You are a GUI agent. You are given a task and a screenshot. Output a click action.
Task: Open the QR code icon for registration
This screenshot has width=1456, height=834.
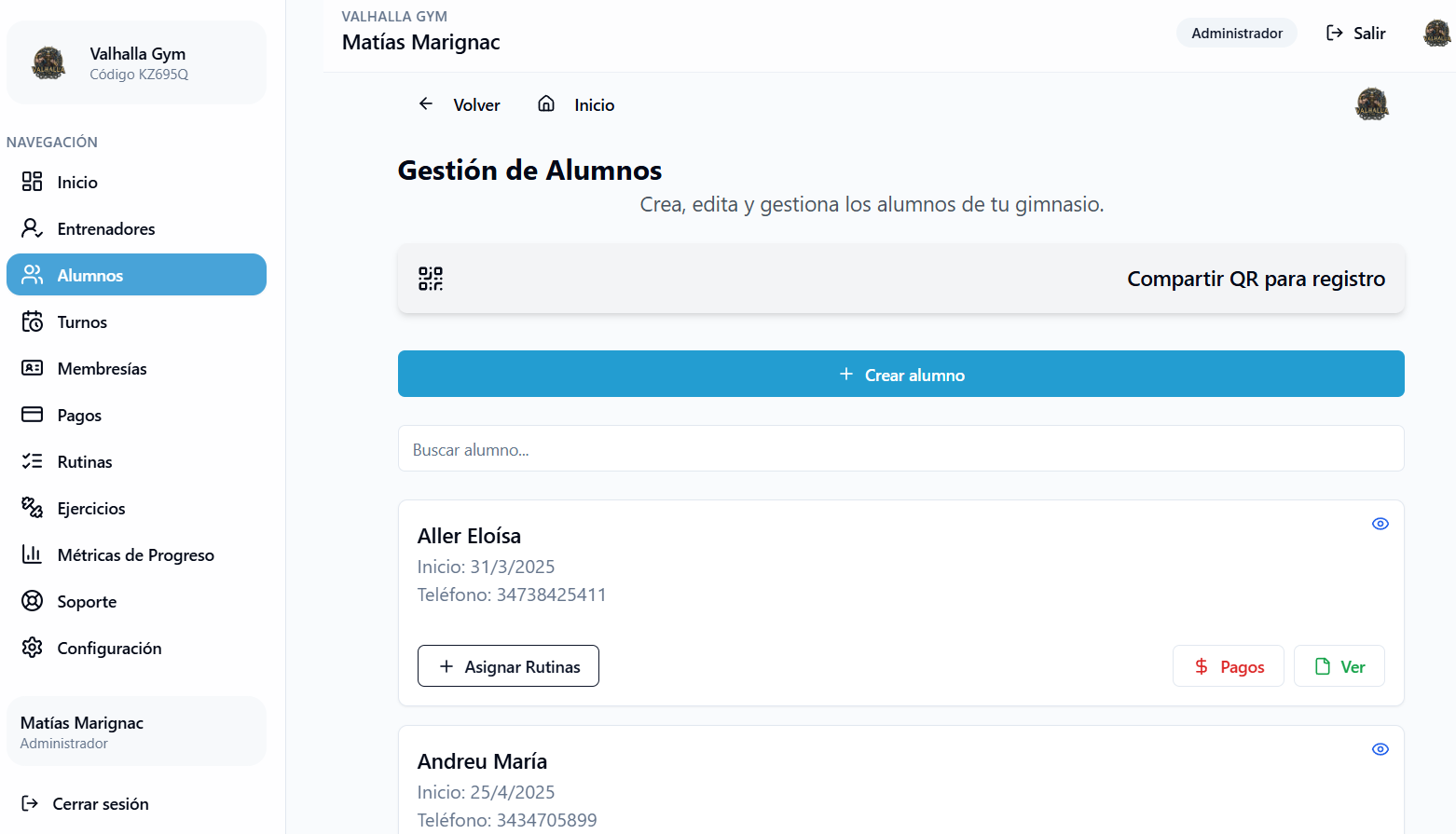click(430, 278)
